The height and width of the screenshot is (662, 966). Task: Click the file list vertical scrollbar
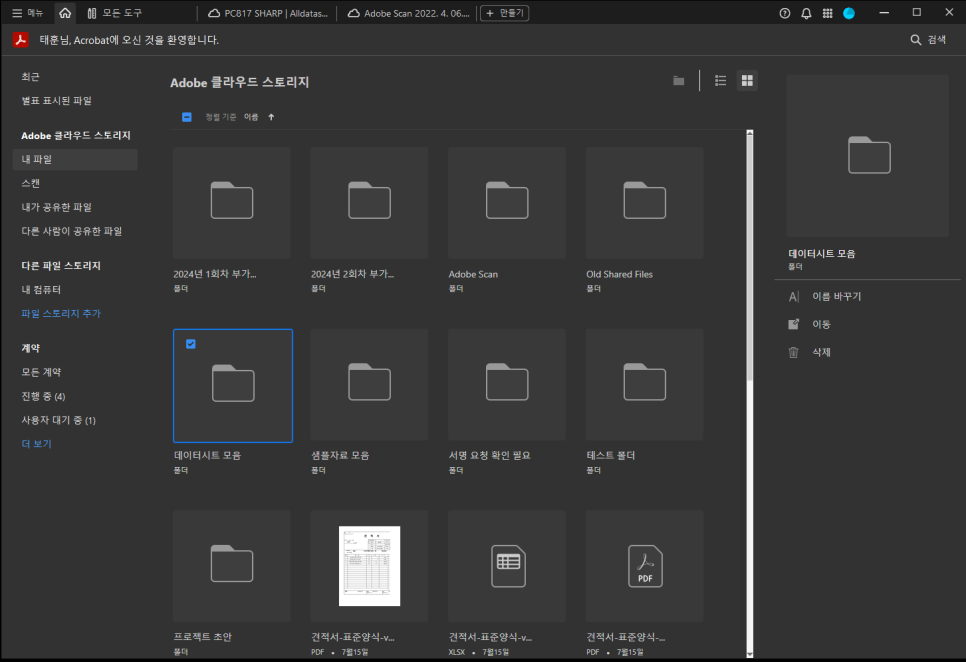(x=750, y=259)
